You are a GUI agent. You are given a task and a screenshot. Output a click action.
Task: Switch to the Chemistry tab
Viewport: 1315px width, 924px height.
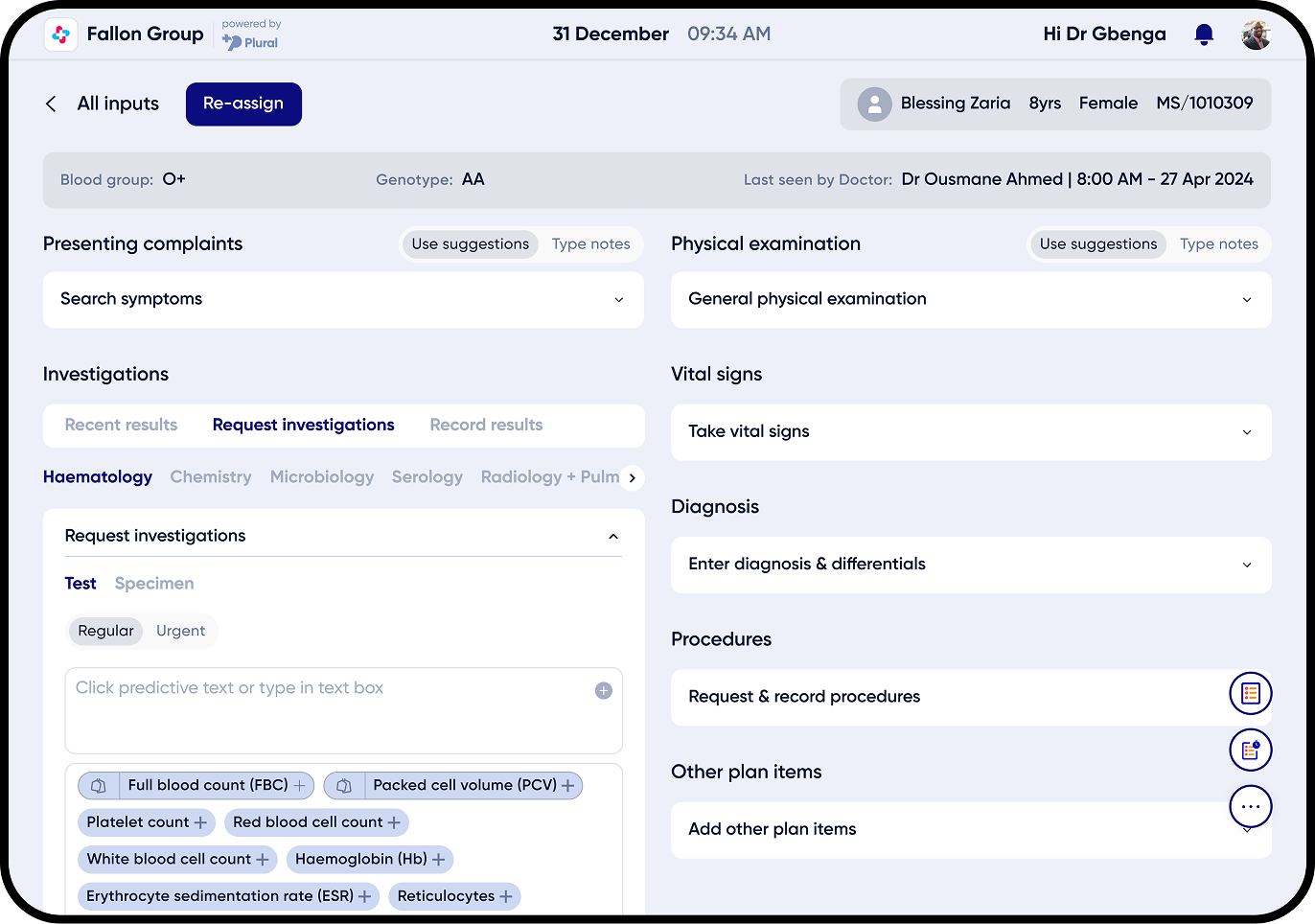coord(211,476)
